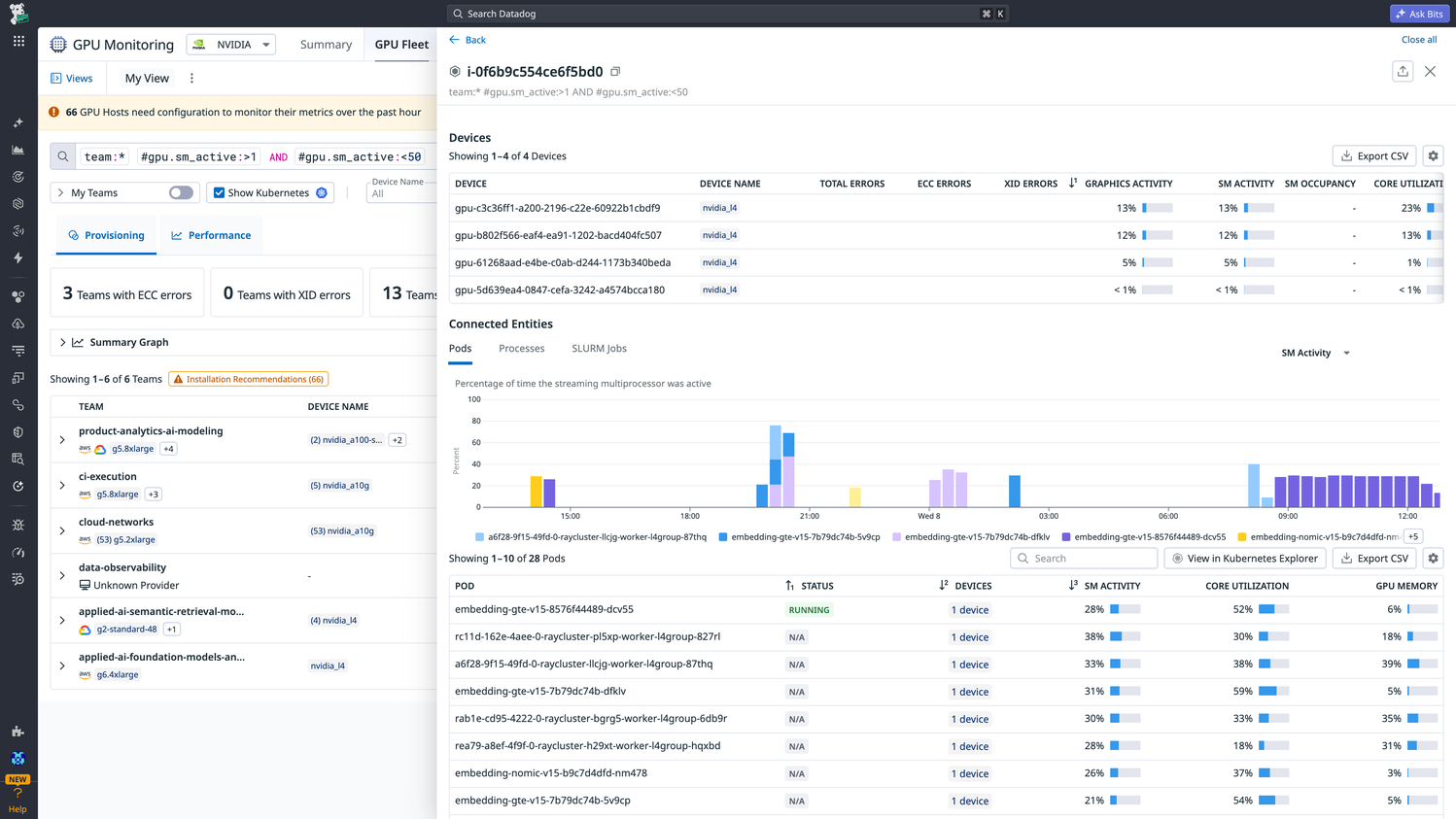
Task: Switch to the Performance tab
Action: point(211,236)
